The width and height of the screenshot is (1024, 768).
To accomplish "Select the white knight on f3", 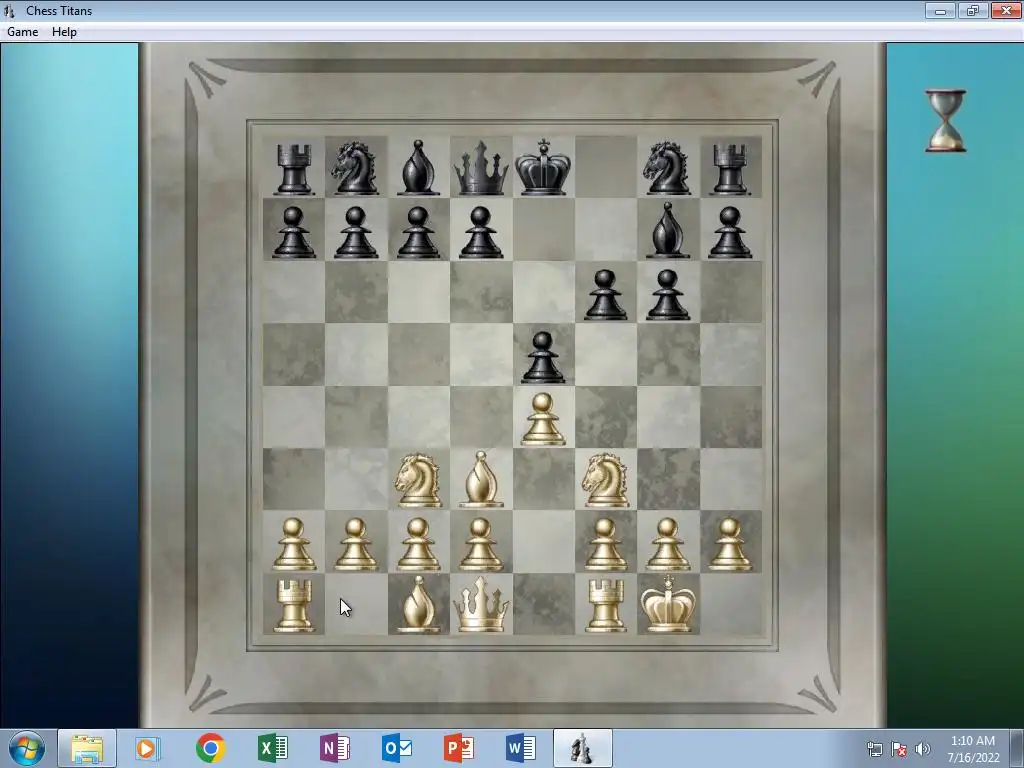I will coord(605,481).
